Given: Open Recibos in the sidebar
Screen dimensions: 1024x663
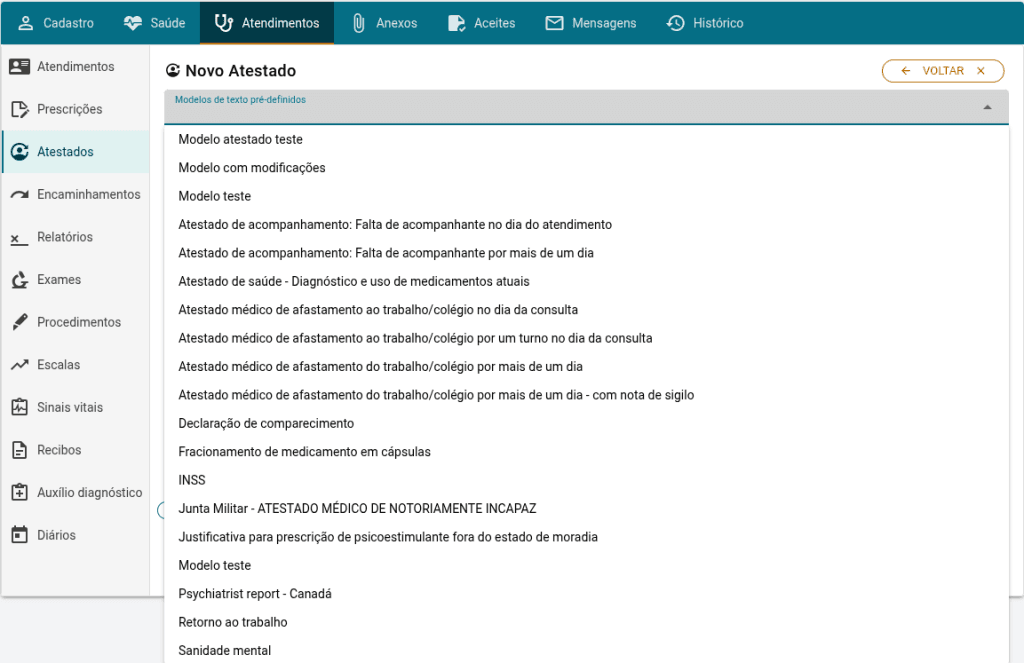Looking at the screenshot, I should click(x=76, y=450).
